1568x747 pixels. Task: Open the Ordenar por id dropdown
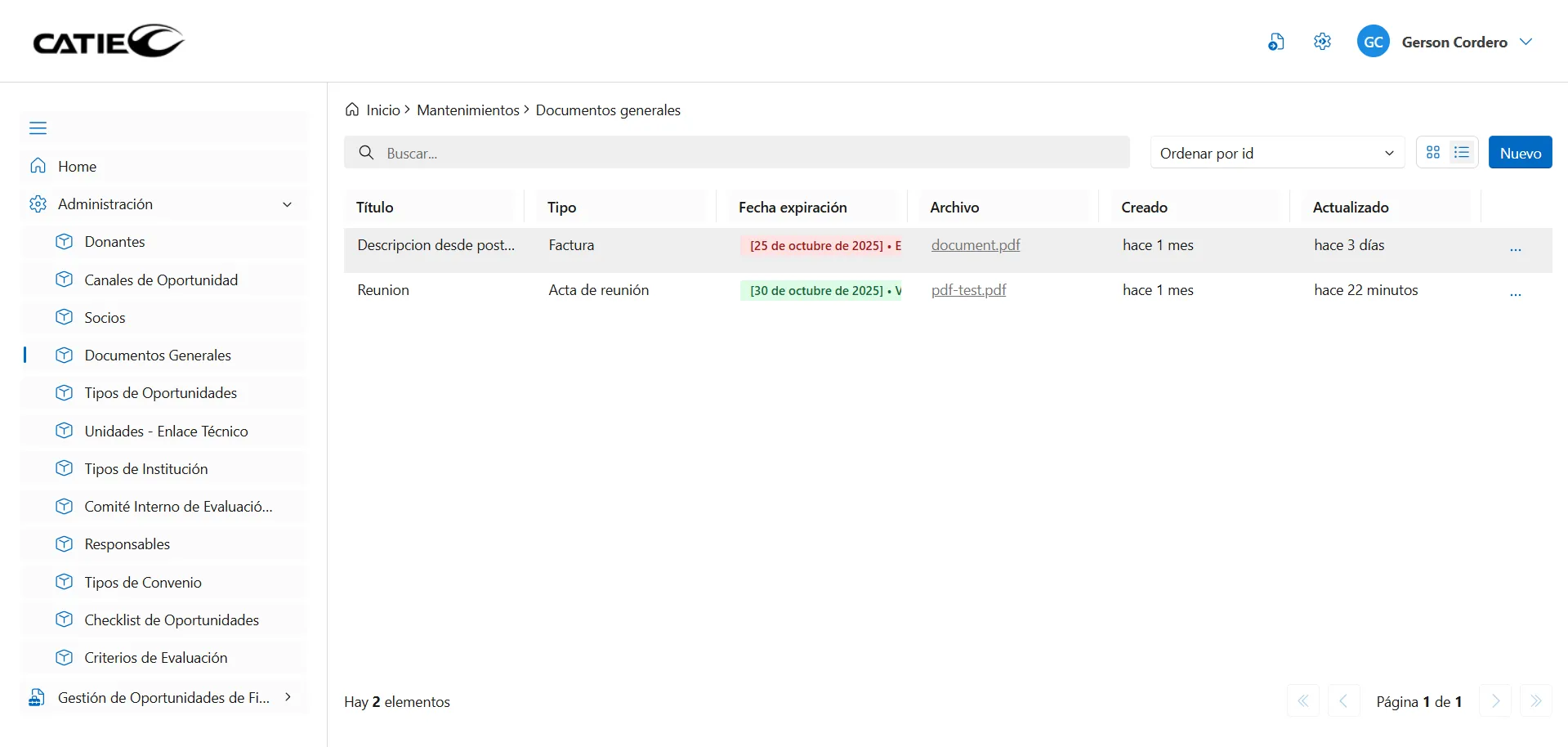click(1276, 153)
